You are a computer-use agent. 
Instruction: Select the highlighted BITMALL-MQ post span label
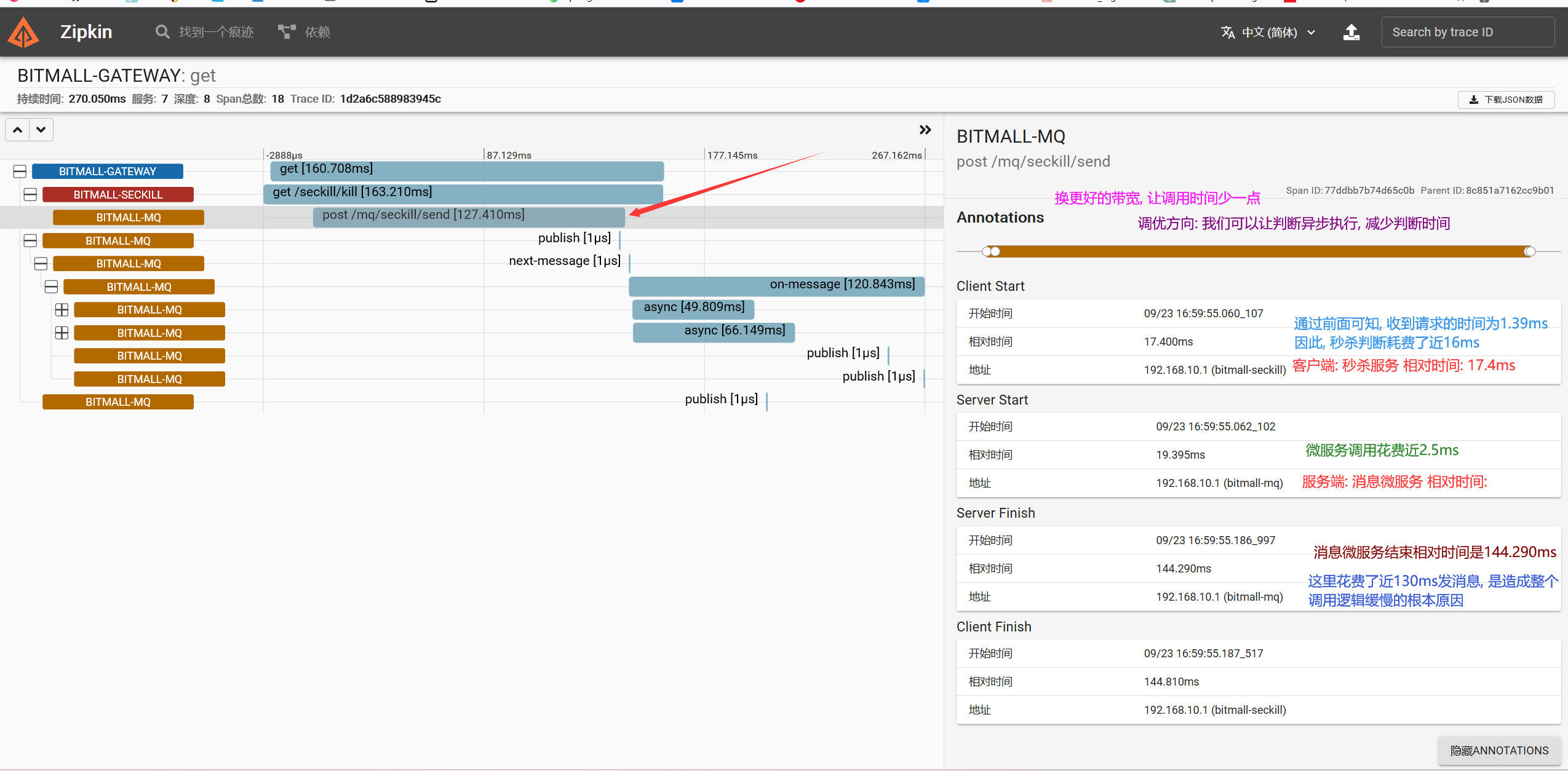point(129,218)
